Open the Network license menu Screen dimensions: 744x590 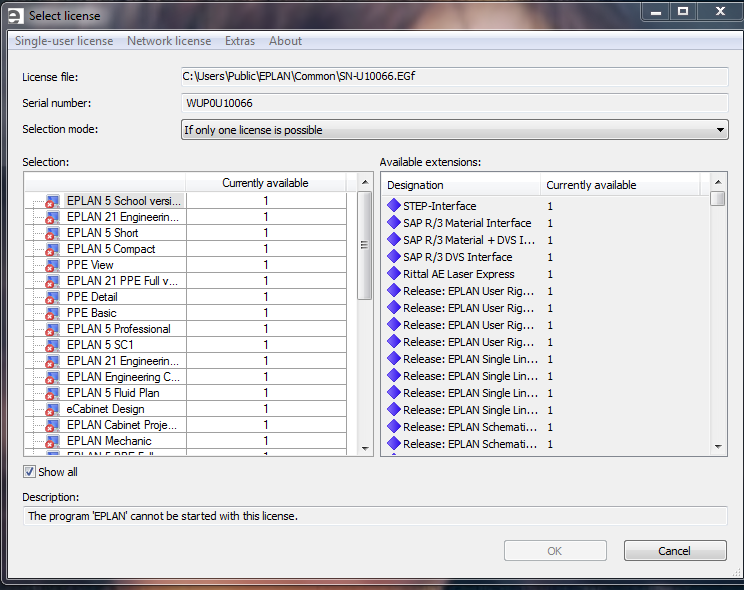point(169,41)
